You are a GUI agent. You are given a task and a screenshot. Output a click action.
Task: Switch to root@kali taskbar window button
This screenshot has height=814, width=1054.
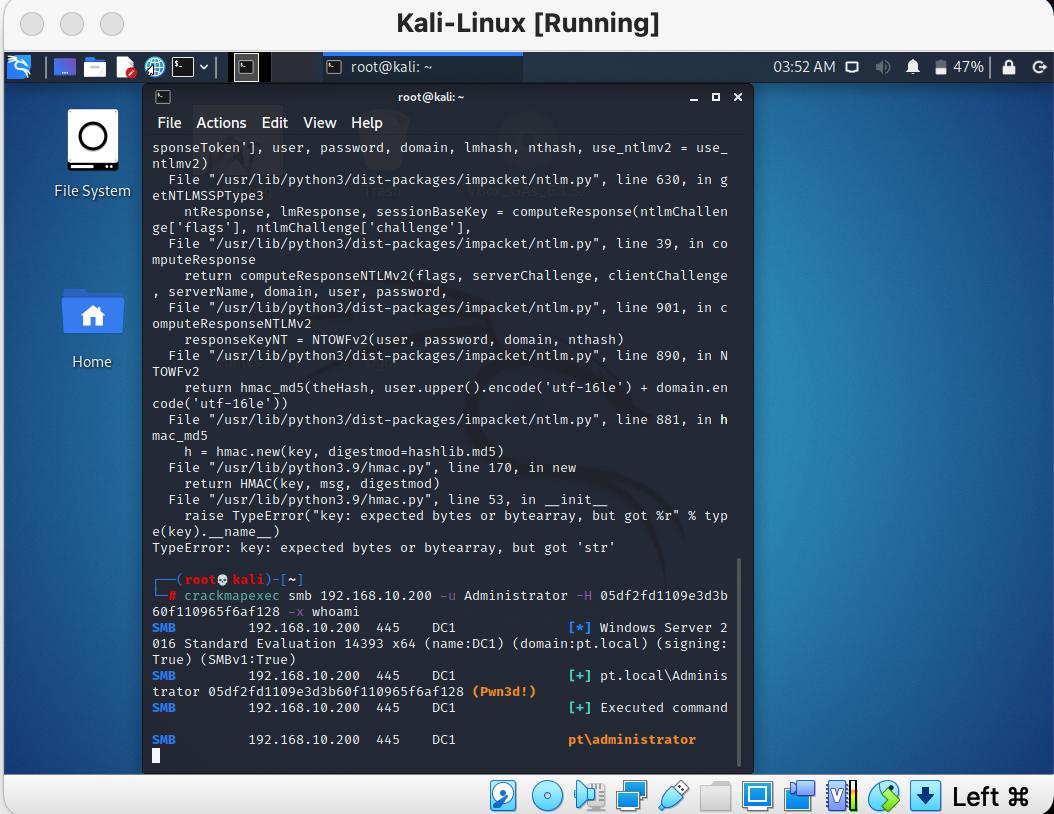(423, 67)
